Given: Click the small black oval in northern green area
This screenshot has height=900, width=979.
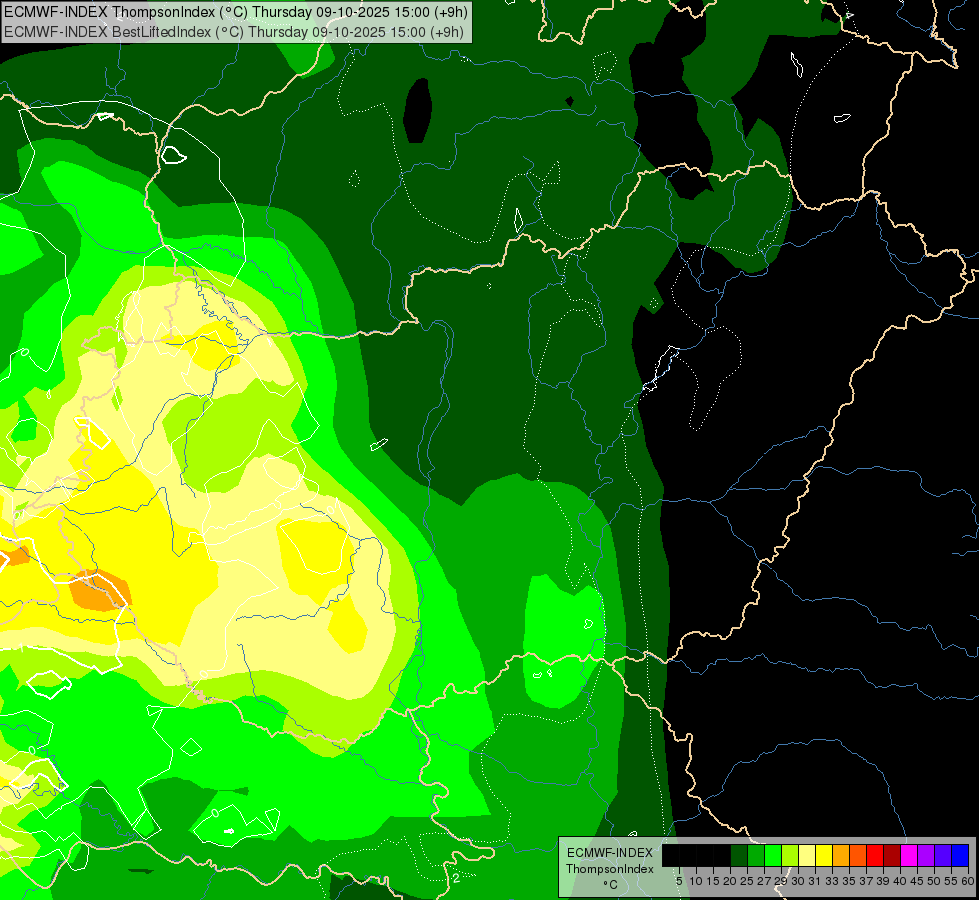Looking at the screenshot, I should [x=417, y=110].
